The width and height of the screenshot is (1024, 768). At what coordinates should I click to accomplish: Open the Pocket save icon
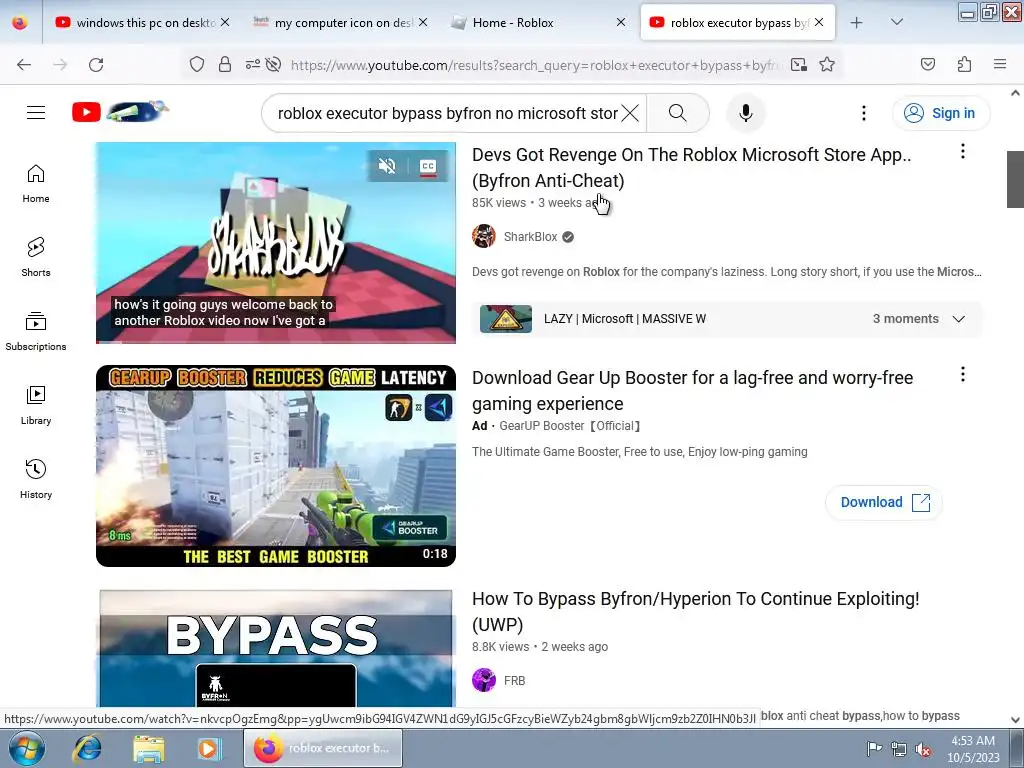click(927, 64)
